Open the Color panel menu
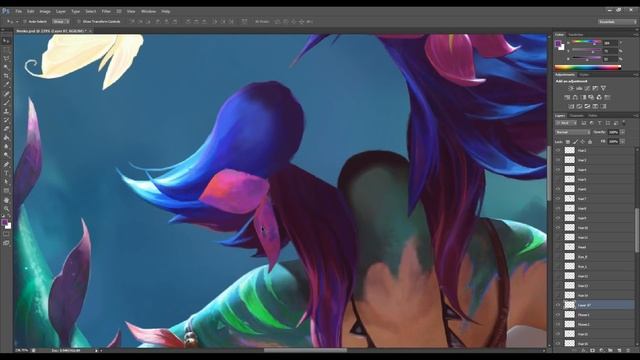Image resolution: width=640 pixels, height=360 pixels. click(636, 35)
